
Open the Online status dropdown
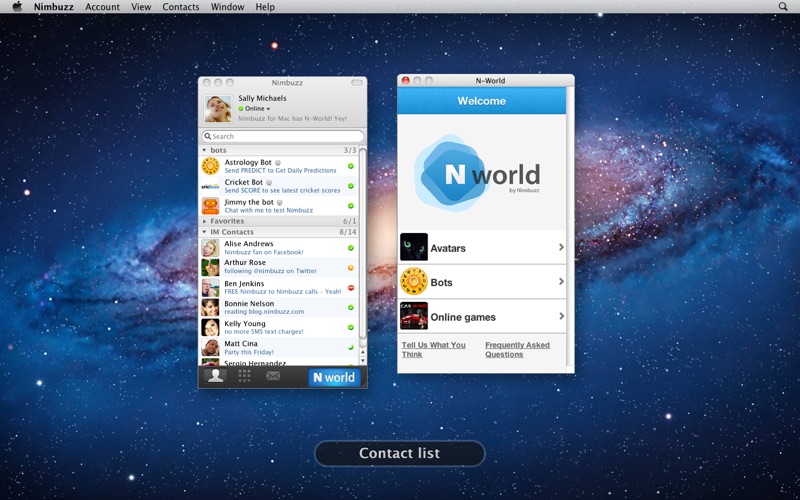click(254, 109)
